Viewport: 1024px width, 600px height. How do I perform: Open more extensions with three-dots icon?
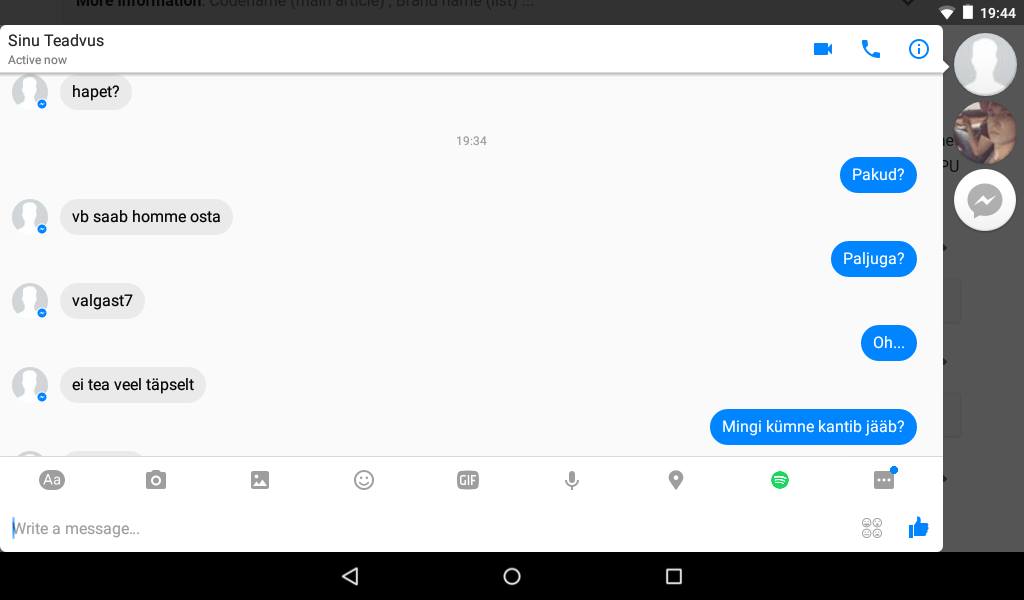click(884, 479)
